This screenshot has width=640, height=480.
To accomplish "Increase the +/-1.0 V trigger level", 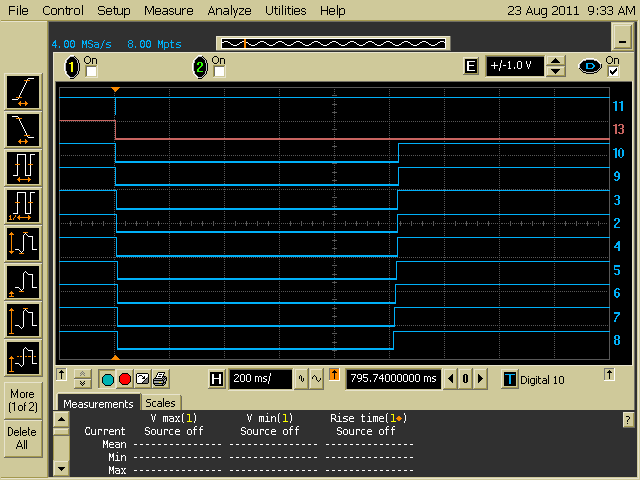I will [555, 61].
